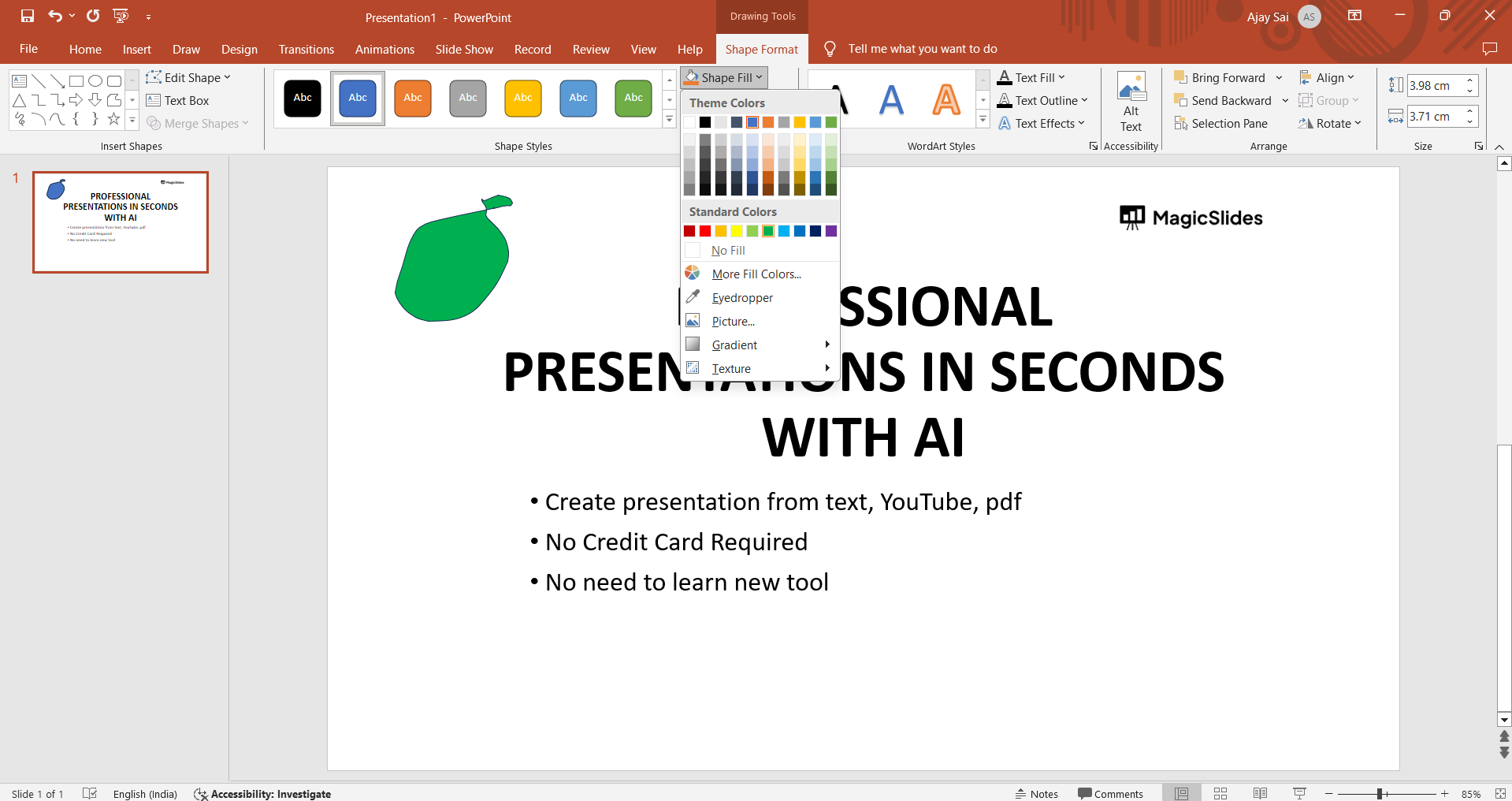Screen dimensions: 1512x801
Task: Open the Transitions ribbon tab
Action: pos(306,50)
